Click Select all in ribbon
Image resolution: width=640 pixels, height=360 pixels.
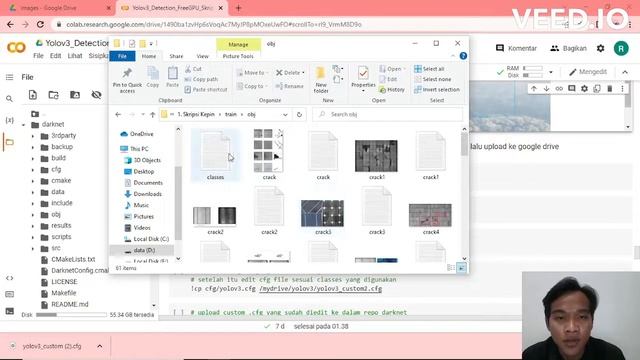pos(429,69)
